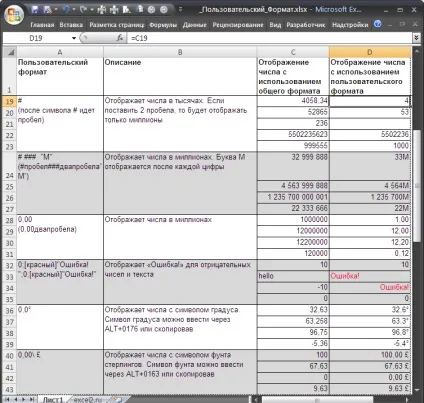The image size is (424, 403).
Task: Click the horizontal scrollbar left arrow
Action: [256, 399]
